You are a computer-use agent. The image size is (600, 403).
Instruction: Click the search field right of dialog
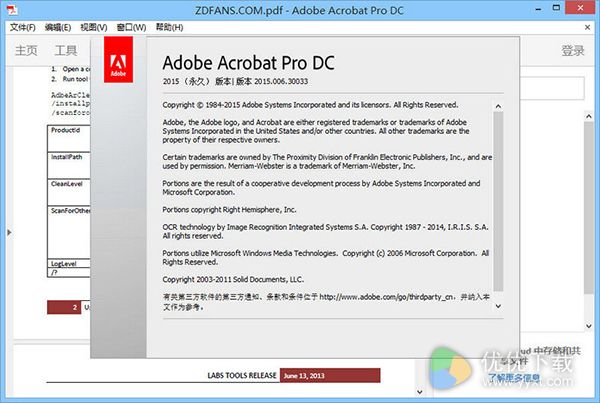pos(552,88)
